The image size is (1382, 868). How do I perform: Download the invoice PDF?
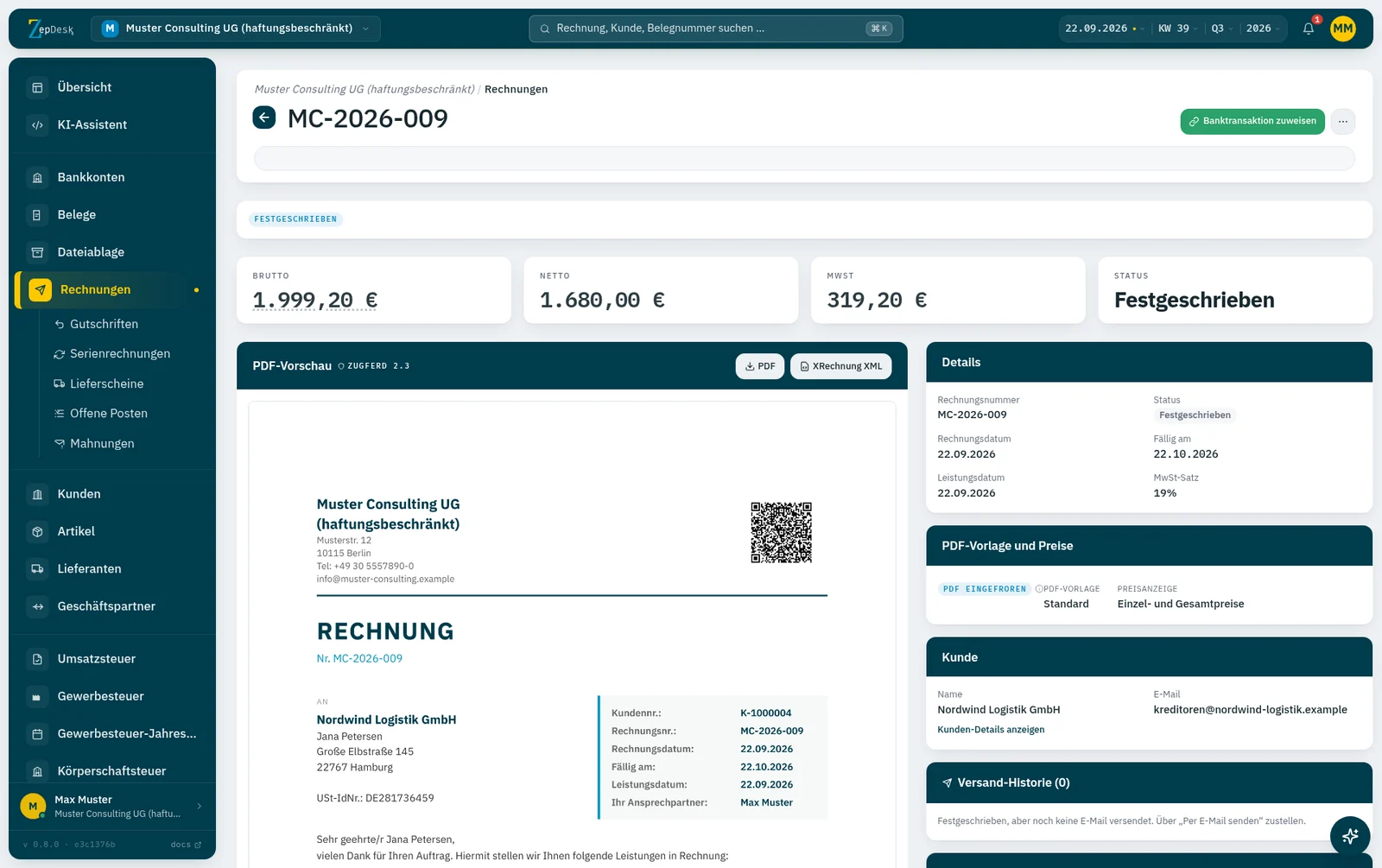point(760,366)
